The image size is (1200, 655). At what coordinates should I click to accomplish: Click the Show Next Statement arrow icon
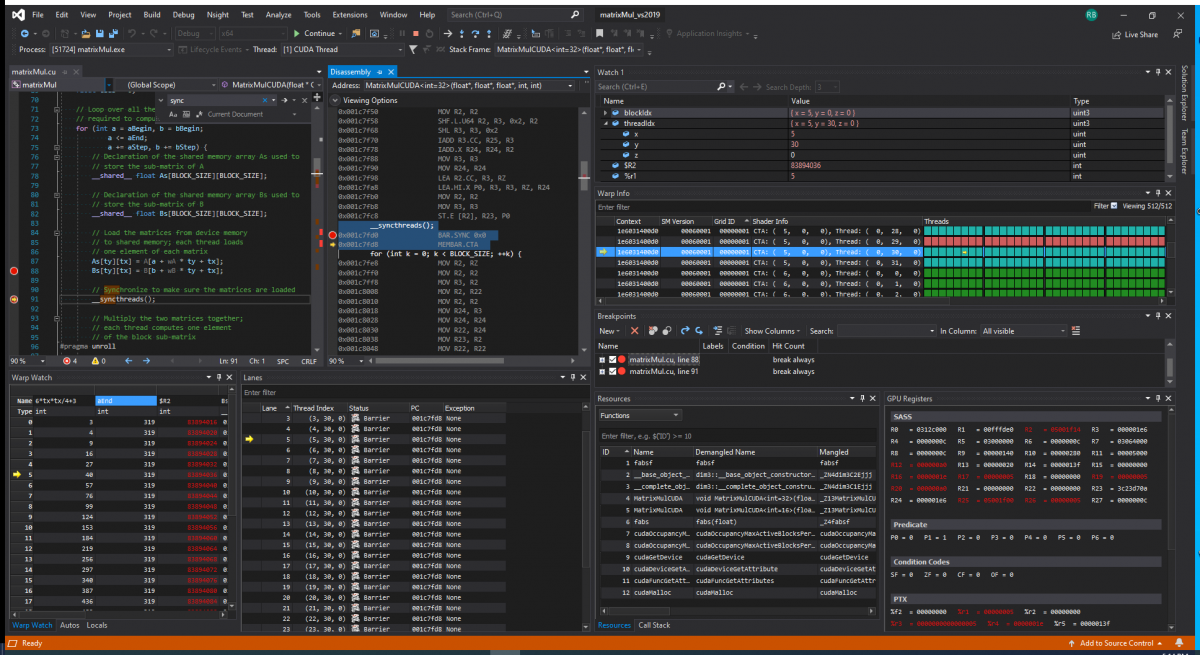click(x=447, y=33)
